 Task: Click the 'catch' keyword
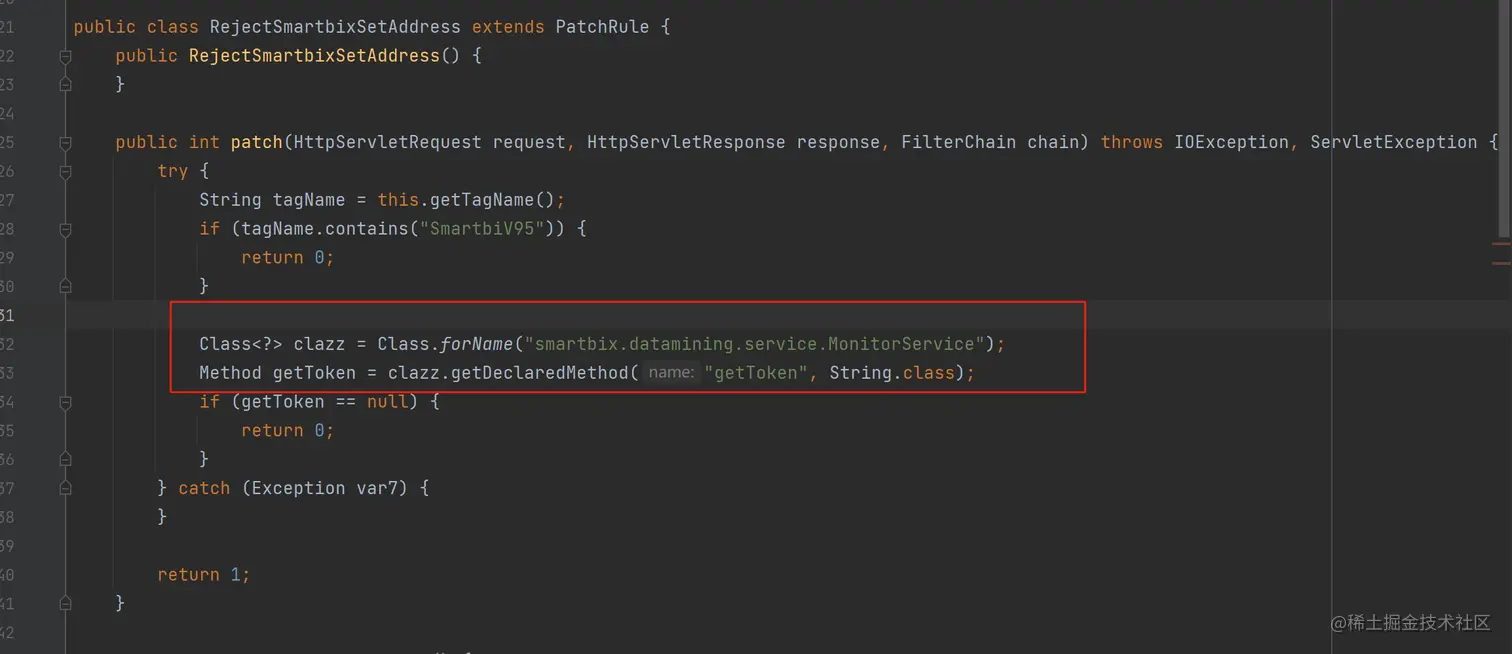point(204,488)
